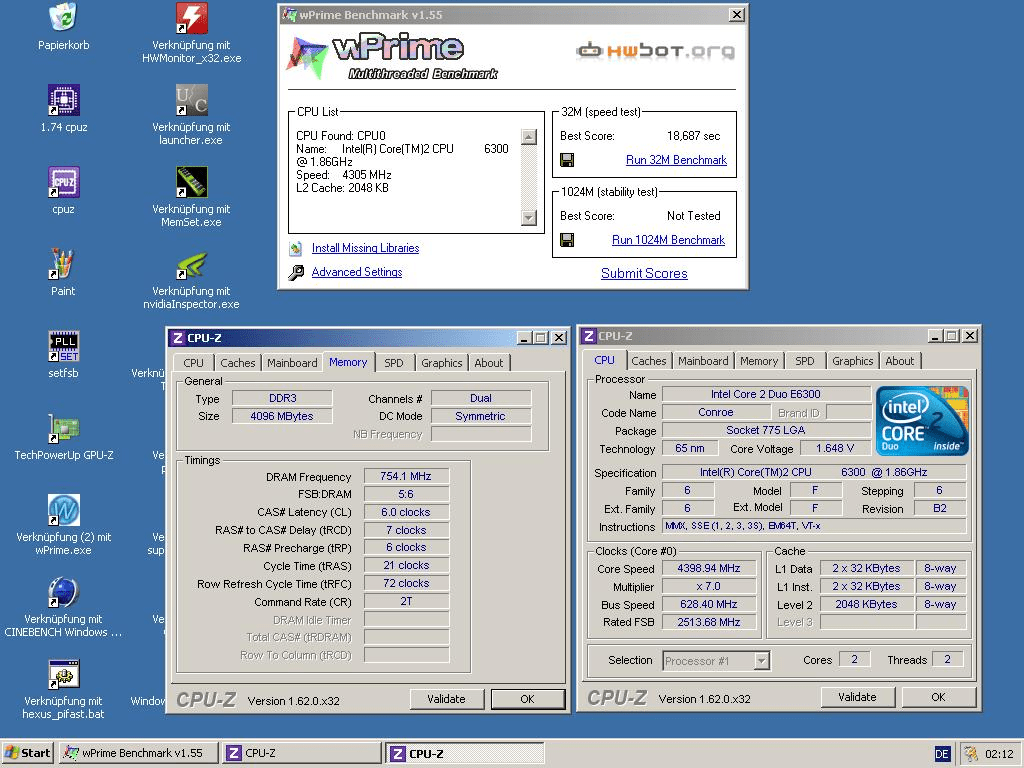The width and height of the screenshot is (1024, 768).
Task: Click Run 32M Benchmark link
Action: [676, 160]
